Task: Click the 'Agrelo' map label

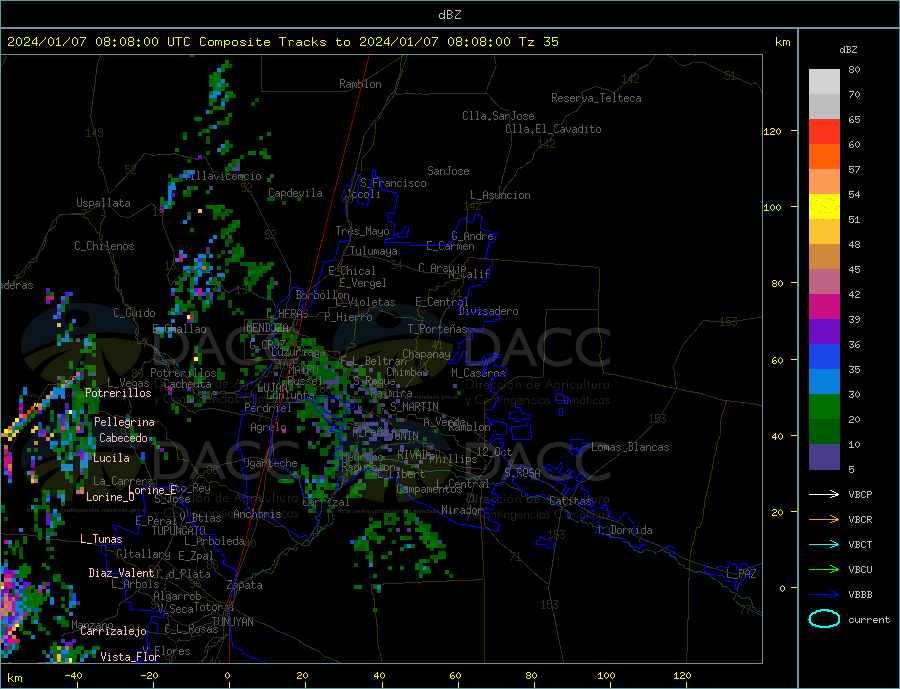Action: tap(269, 428)
